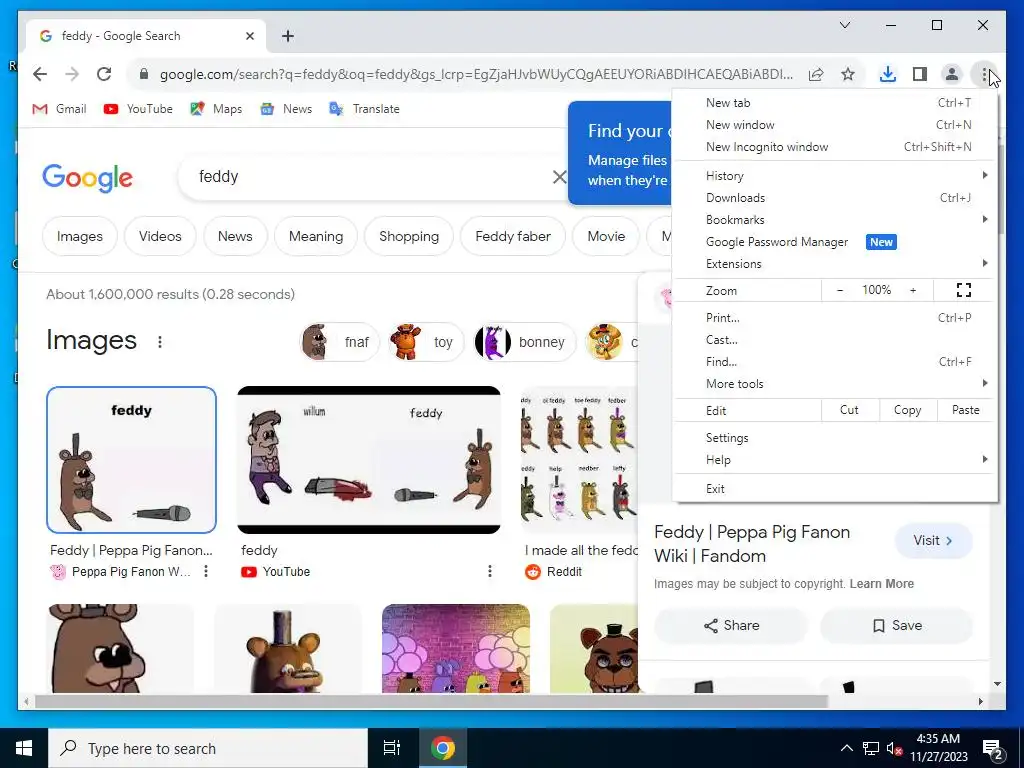Toggle the side panel icon
1024x768 pixels.
pyautogui.click(x=920, y=74)
